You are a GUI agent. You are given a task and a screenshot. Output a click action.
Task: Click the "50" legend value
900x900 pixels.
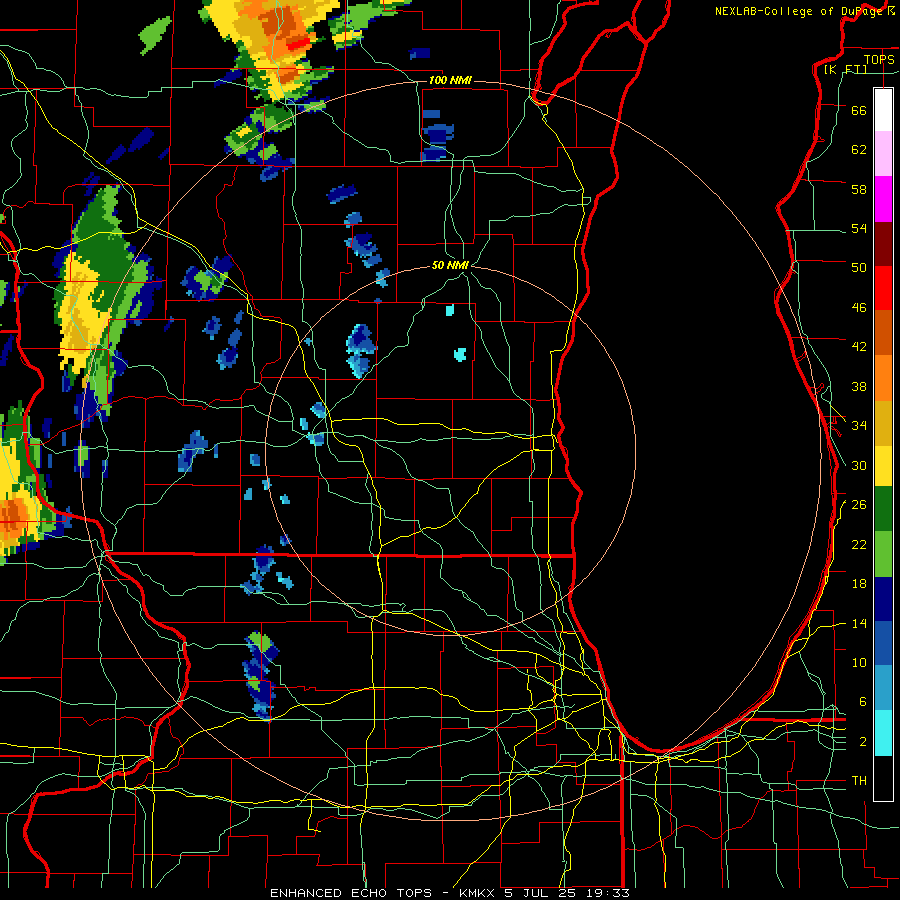(x=859, y=268)
